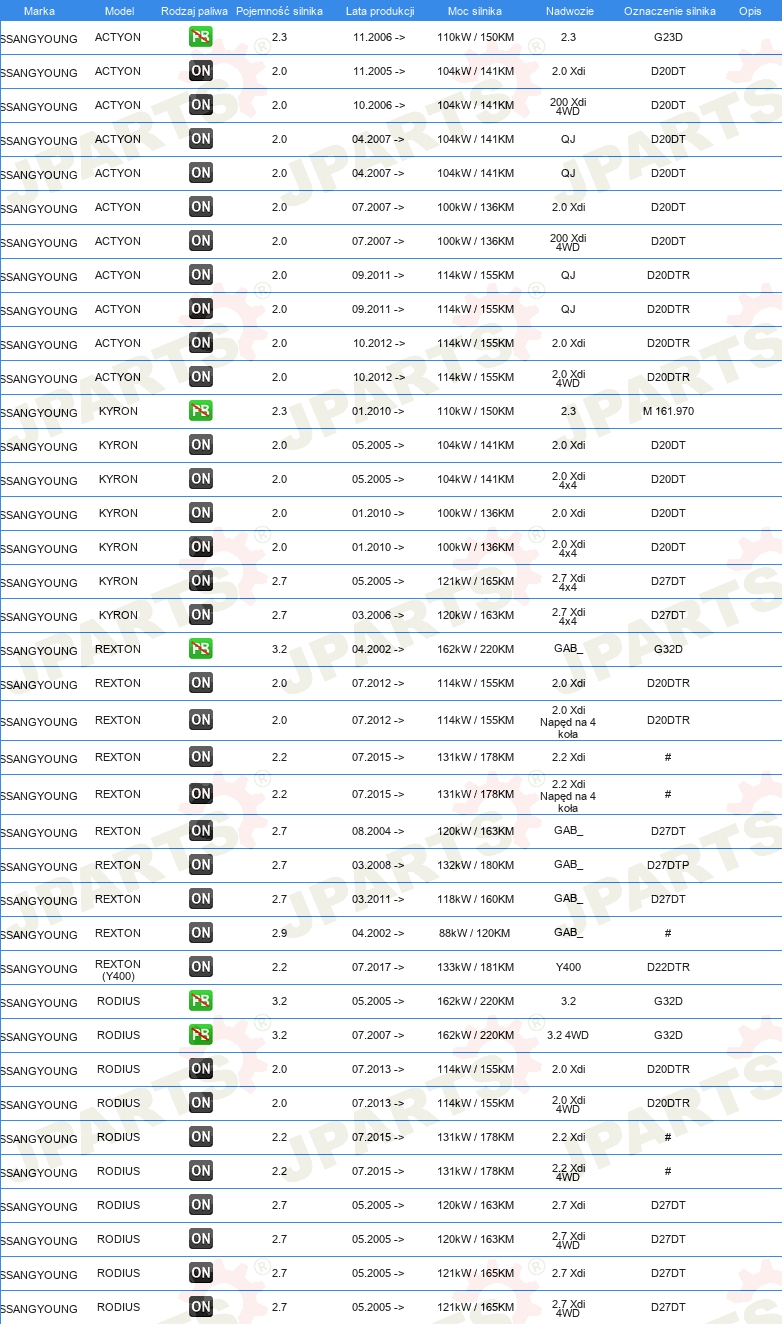Click ON icon for ACTYON 07.2007 2.0 Xdi row
Image resolution: width=782 pixels, height=1324 pixels.
click(x=201, y=207)
